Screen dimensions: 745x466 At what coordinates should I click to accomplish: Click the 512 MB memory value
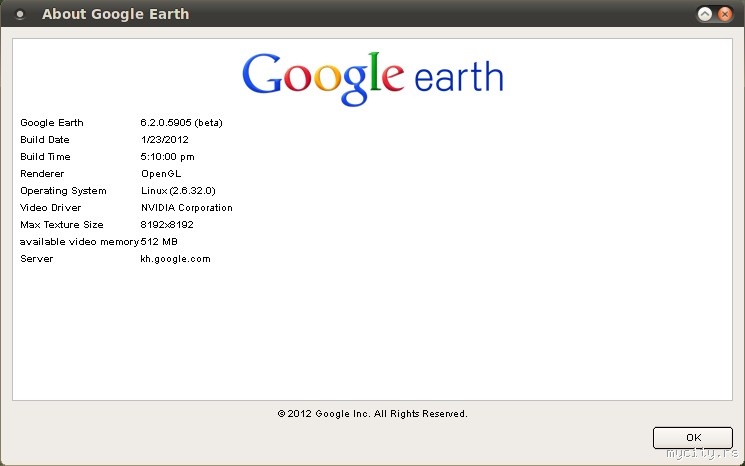coord(159,242)
